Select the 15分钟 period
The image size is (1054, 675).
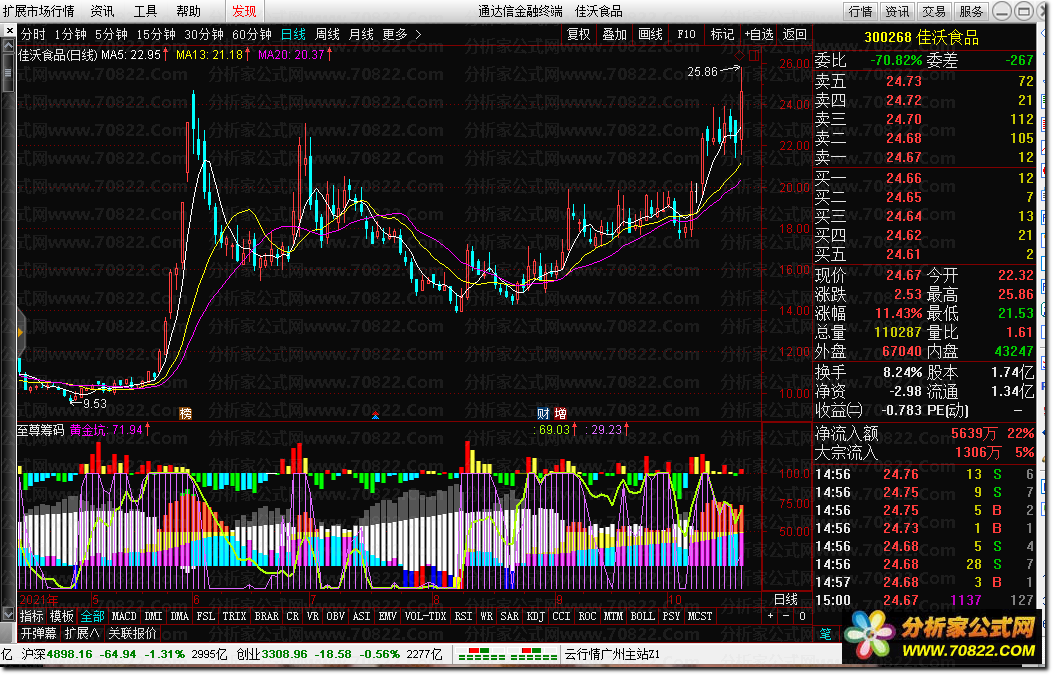[x=156, y=34]
